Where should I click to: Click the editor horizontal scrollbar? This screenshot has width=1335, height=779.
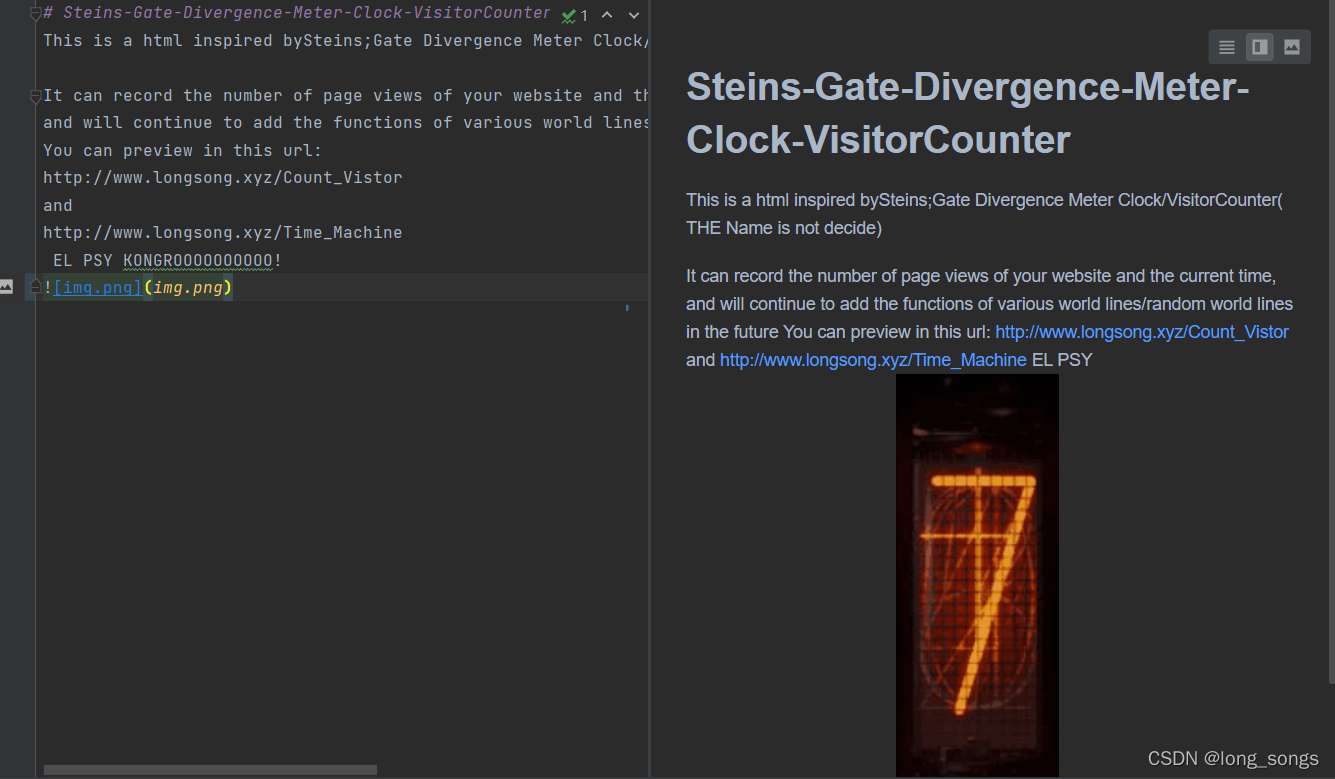point(210,770)
